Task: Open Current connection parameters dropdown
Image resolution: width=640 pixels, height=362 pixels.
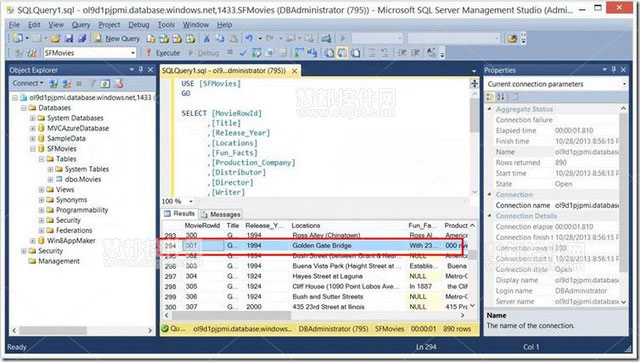Action: [624, 84]
